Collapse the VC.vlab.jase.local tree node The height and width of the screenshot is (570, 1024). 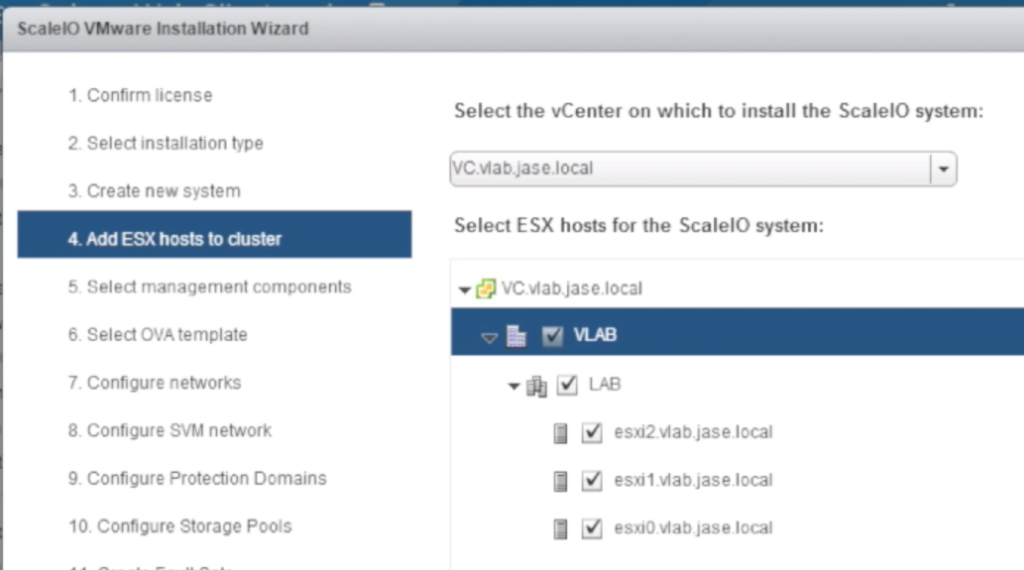click(464, 290)
